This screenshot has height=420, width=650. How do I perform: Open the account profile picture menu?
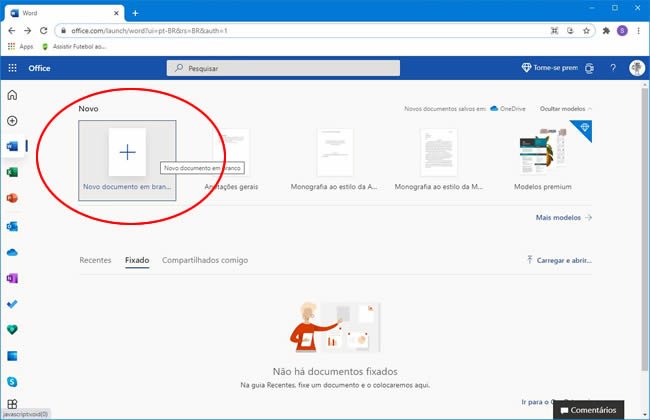click(x=636, y=68)
